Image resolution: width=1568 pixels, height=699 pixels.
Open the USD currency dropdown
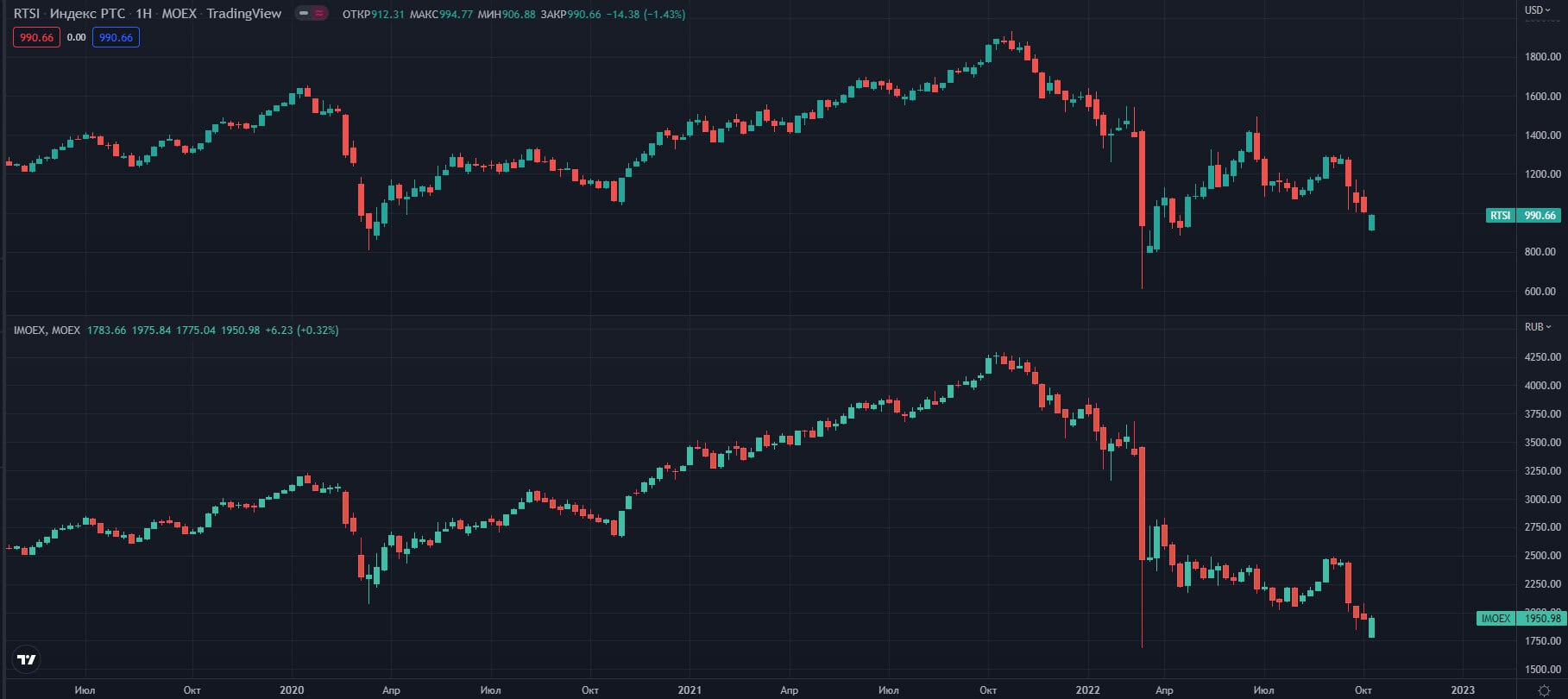tap(1538, 10)
